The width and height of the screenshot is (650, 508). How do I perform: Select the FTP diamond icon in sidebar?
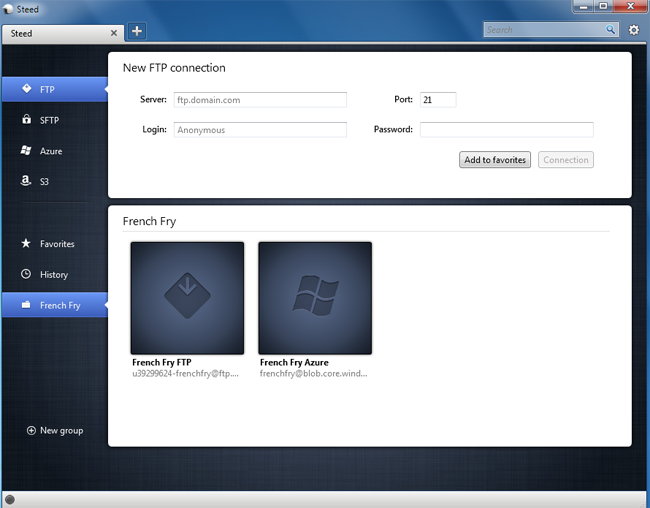coord(27,89)
